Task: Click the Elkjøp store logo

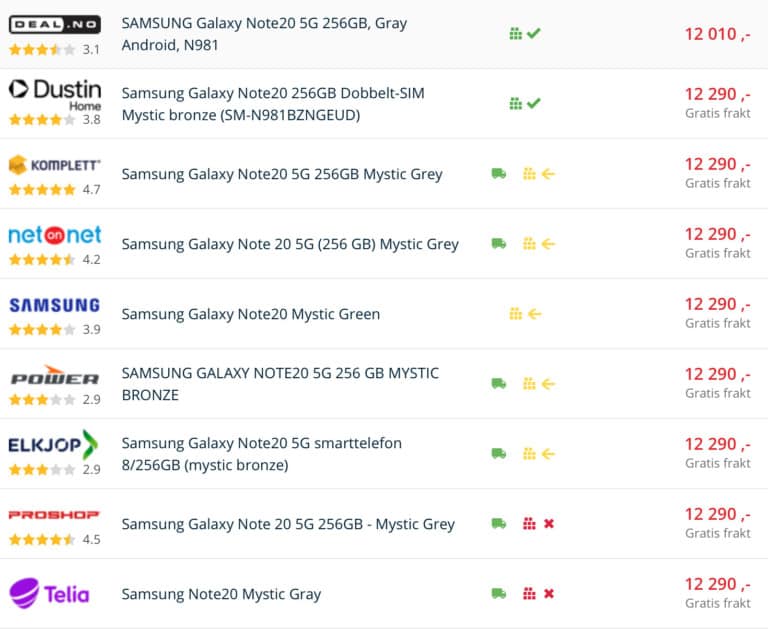Action: click(53, 444)
